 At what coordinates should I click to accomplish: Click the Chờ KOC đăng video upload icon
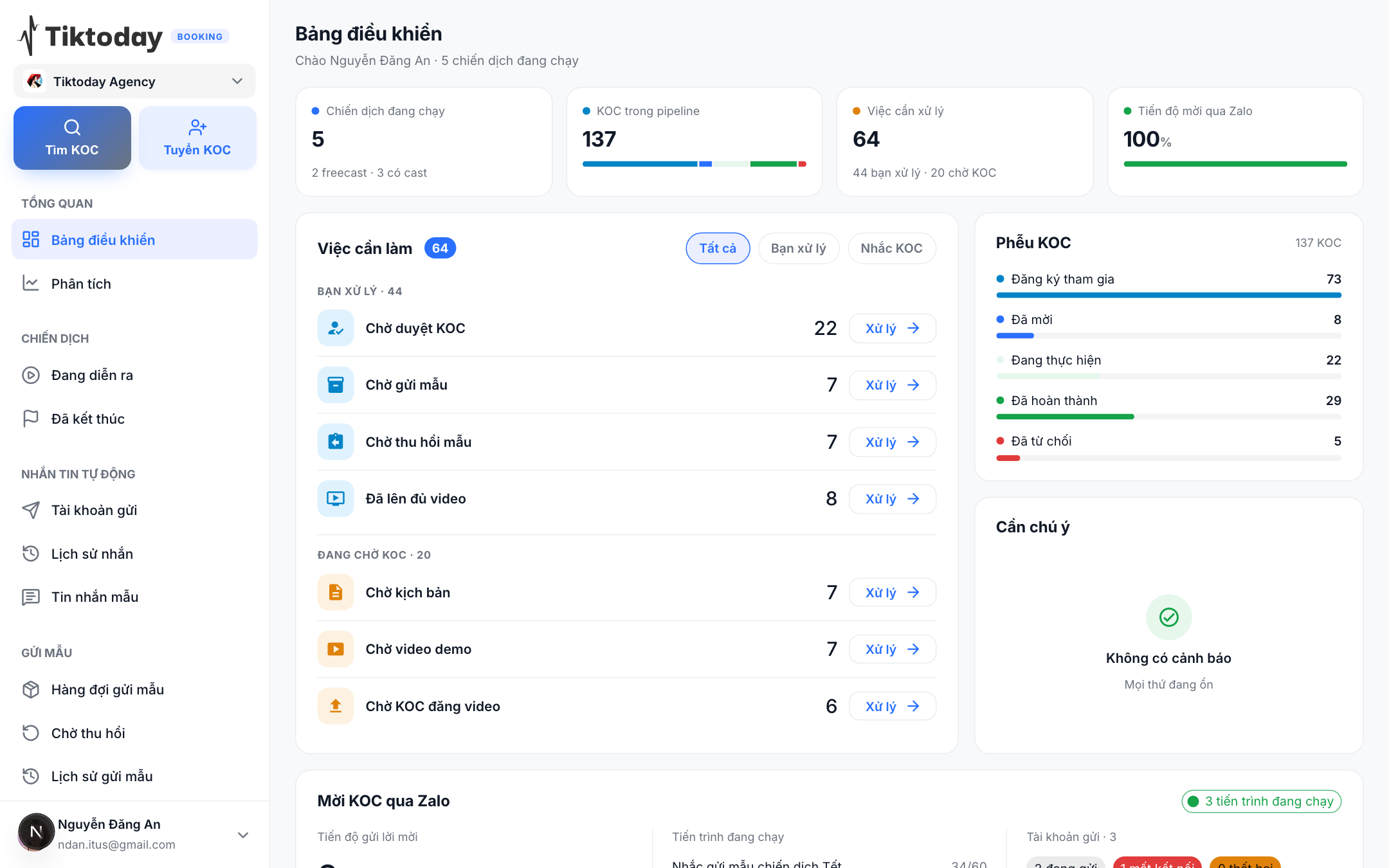point(336,706)
